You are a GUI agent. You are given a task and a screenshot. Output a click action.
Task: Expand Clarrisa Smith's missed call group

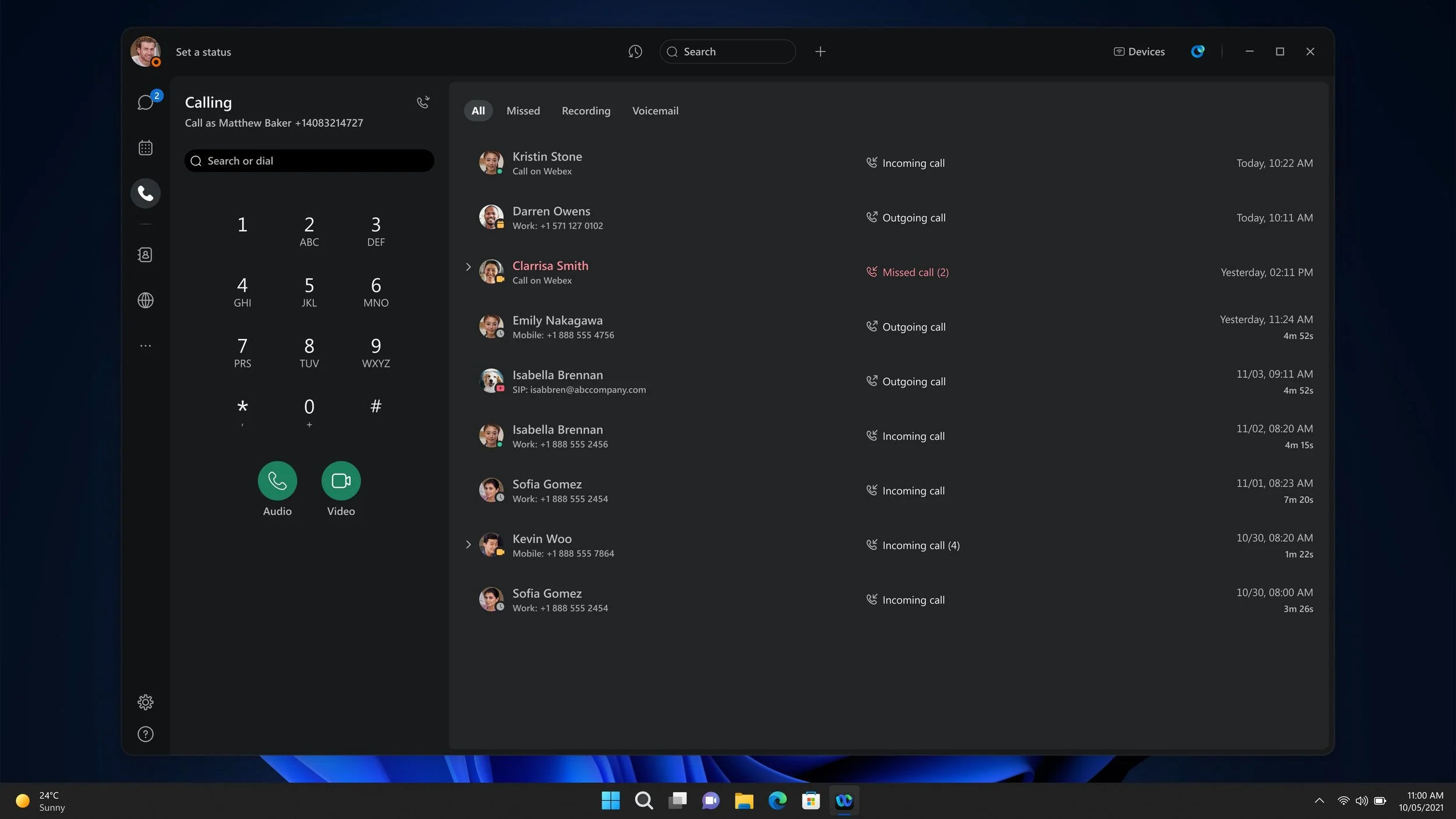pos(469,267)
